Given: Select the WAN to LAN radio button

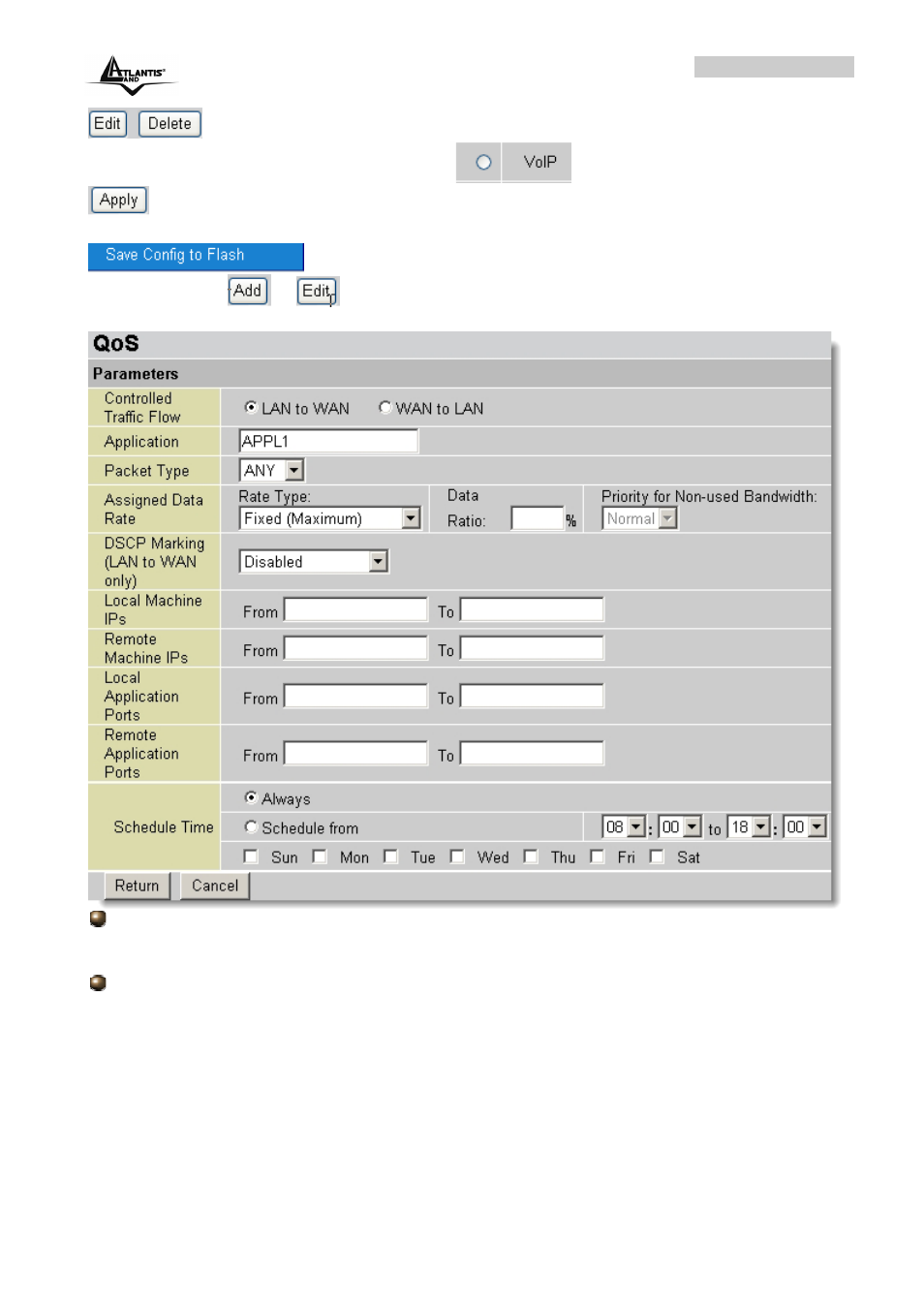Looking at the screenshot, I should coord(385,408).
